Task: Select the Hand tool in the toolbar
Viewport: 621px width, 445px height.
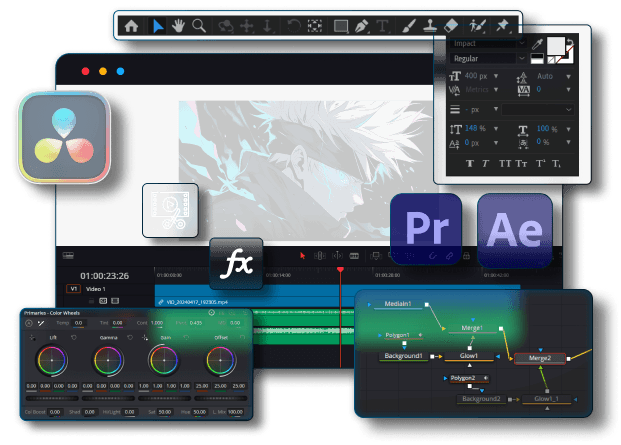Action: 179,26
